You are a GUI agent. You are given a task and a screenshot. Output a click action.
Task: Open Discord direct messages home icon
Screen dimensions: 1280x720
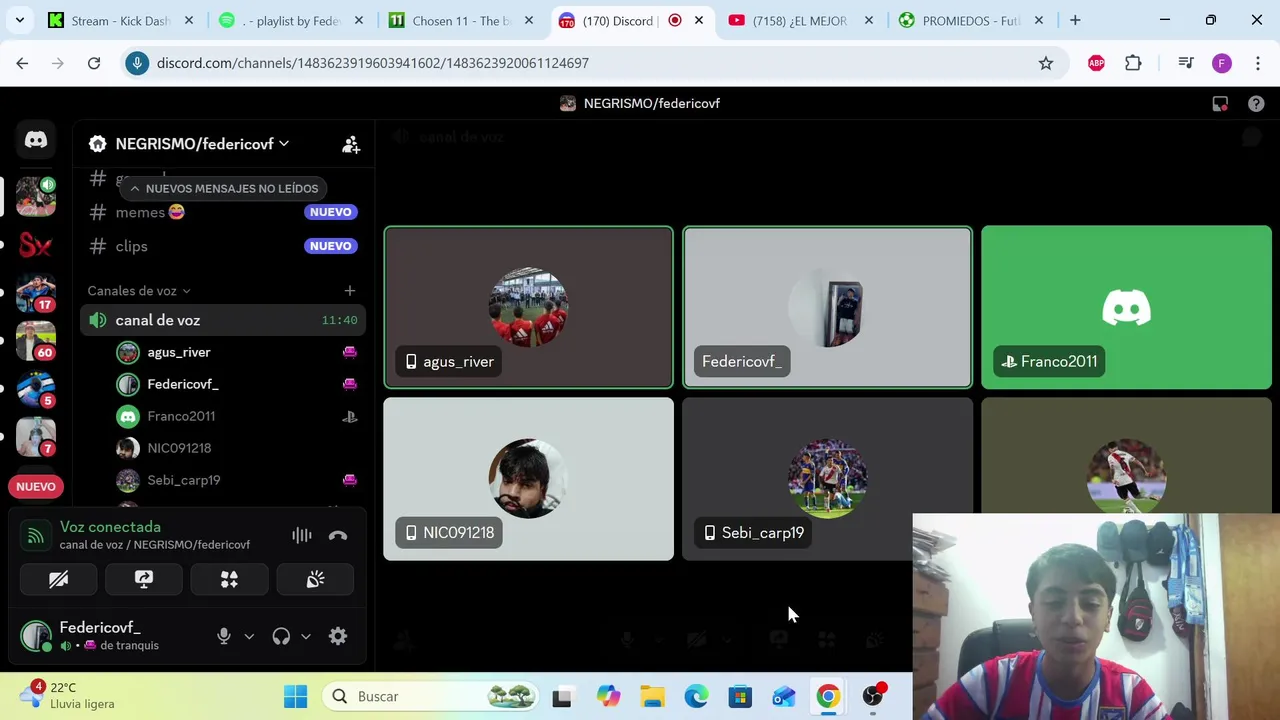36,140
